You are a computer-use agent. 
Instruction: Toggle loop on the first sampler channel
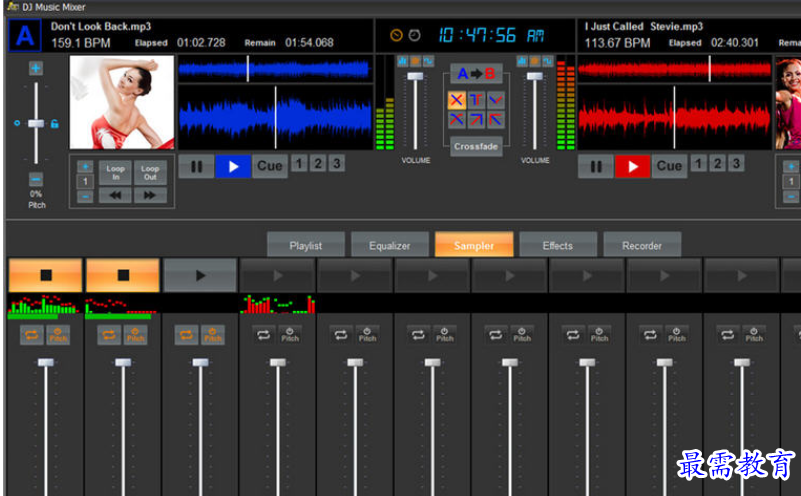pos(32,335)
